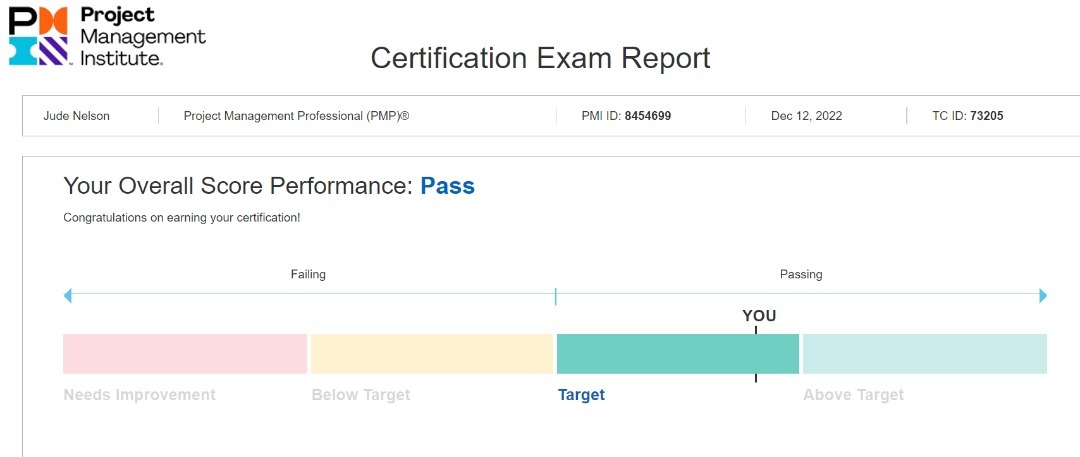This screenshot has height=457, width=1080.
Task: Click the candidate name Jude Nelson
Action: [x=76, y=116]
